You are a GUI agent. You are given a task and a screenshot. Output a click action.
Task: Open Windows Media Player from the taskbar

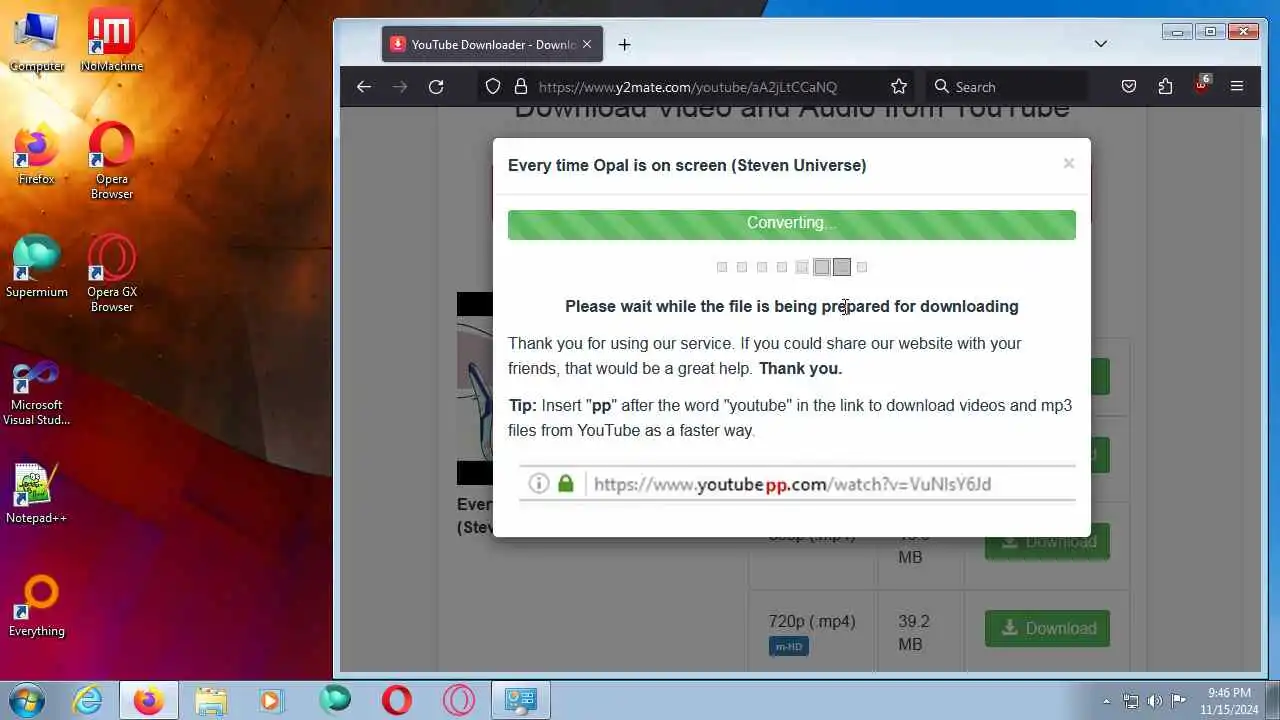272,700
